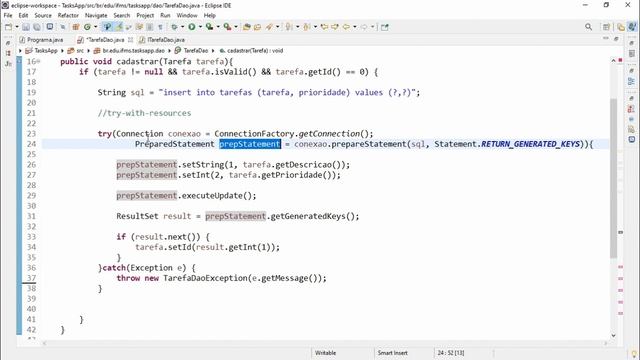Close the TarefaDao.java editor tab
This screenshot has width=640, height=360.
(x=131, y=40)
